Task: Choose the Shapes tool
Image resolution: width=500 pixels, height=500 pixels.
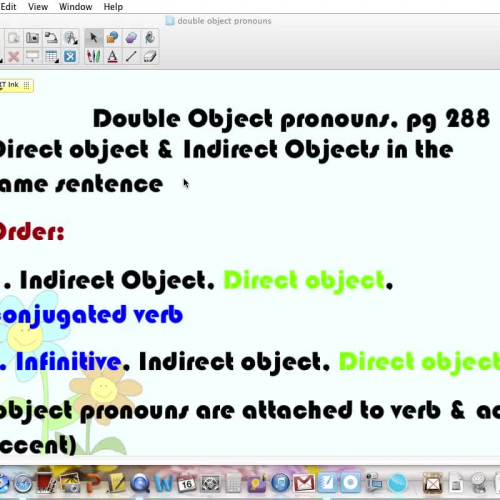Action: [x=112, y=38]
